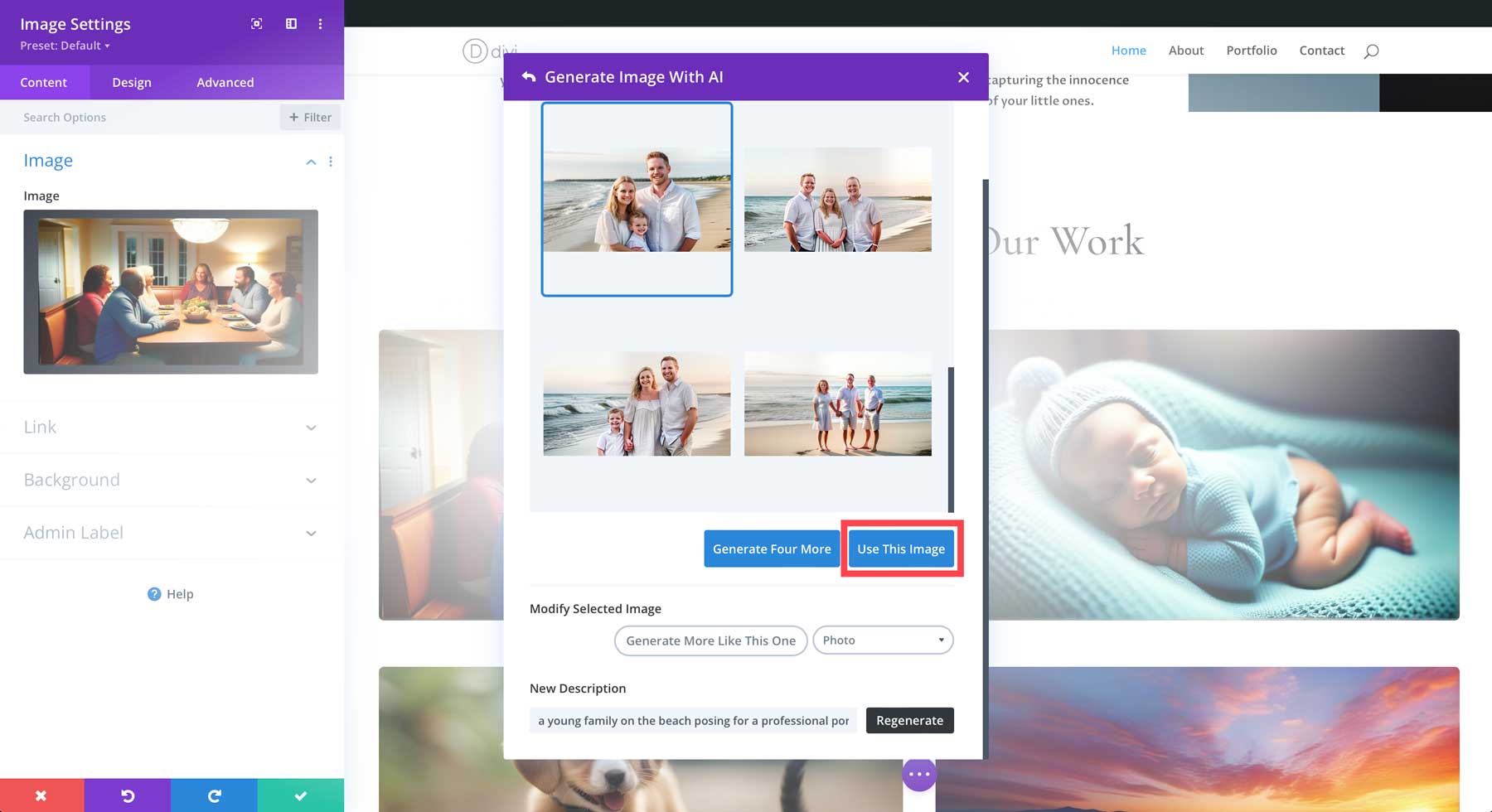Click Generate Four More
This screenshot has height=812, width=1492.
point(771,549)
